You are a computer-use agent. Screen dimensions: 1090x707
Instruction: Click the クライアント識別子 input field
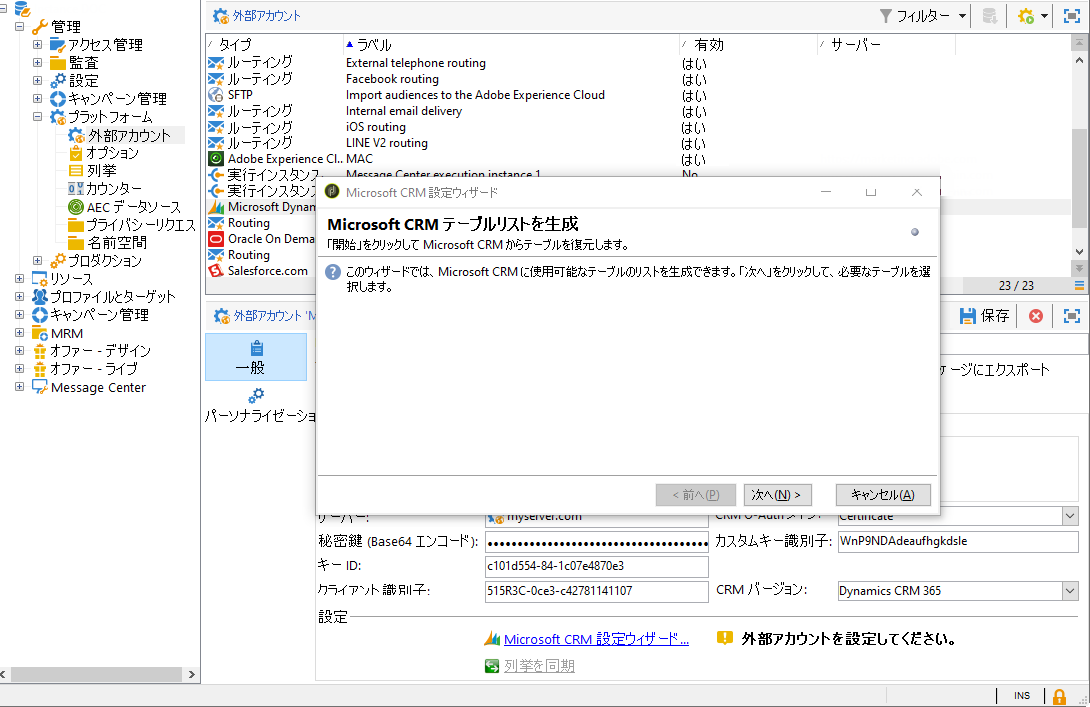(596, 592)
